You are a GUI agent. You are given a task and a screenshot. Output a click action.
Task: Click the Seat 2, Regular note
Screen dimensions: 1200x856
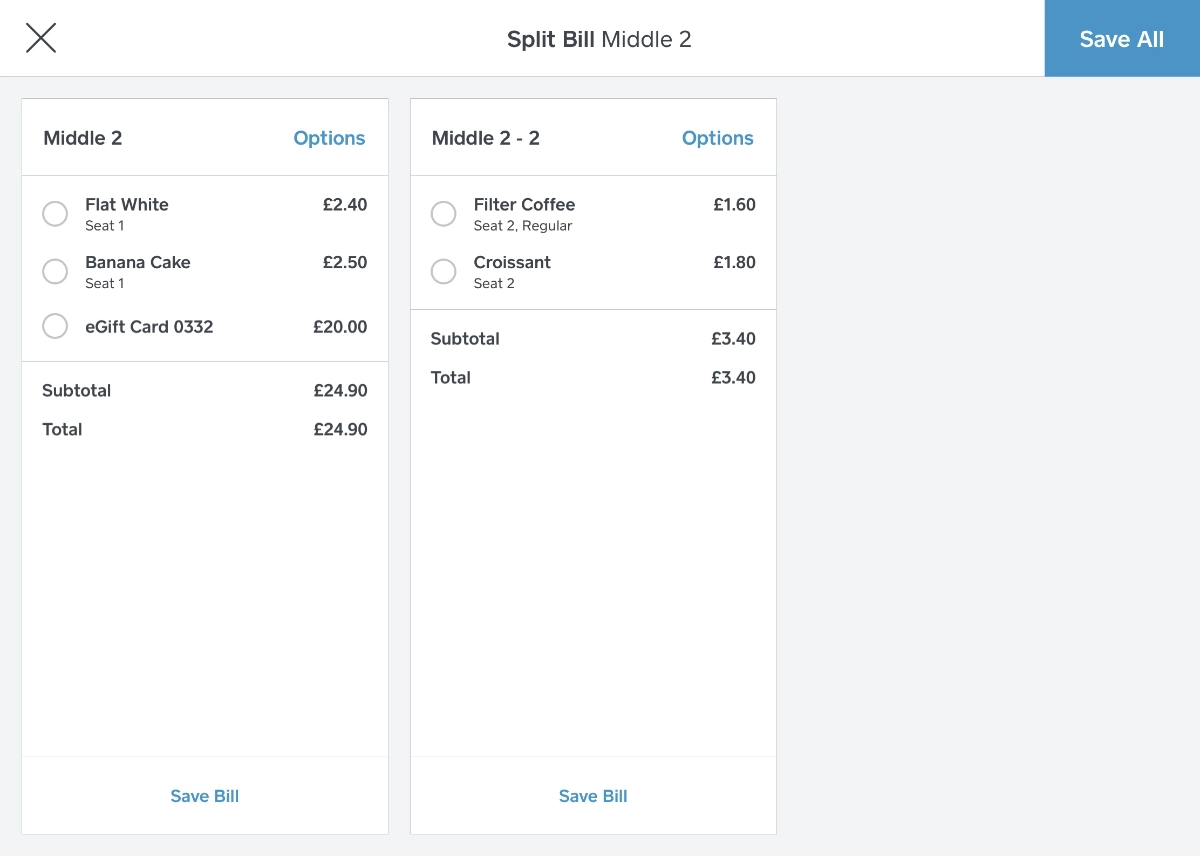[x=523, y=226]
